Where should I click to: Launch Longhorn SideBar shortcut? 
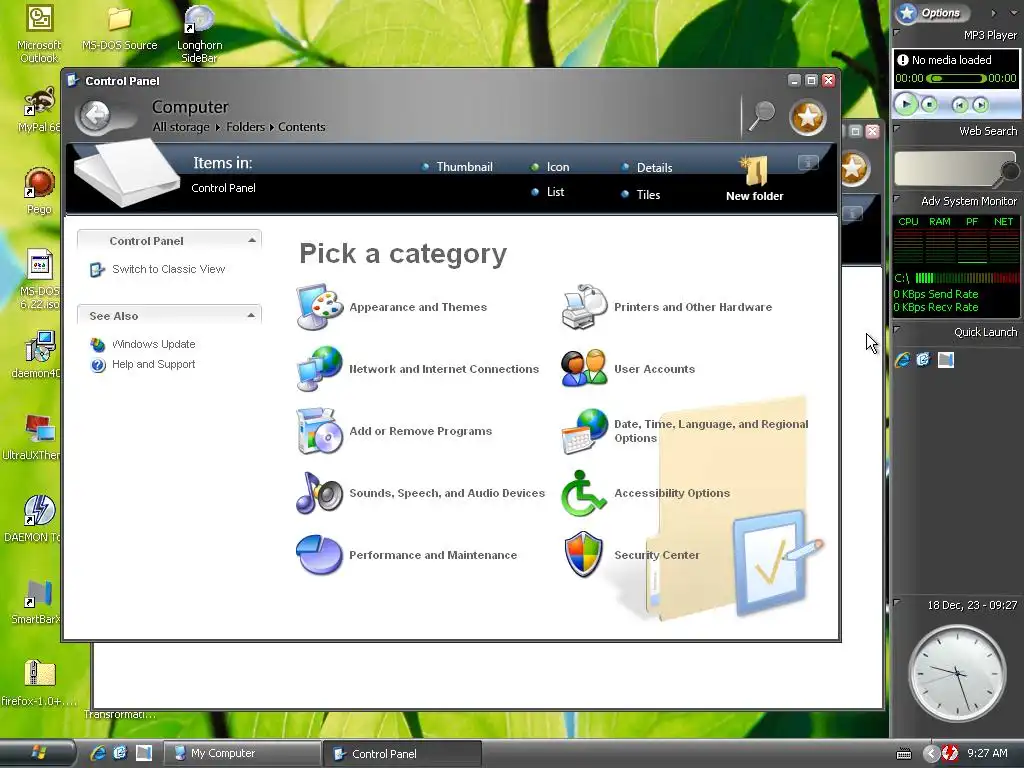tap(199, 33)
